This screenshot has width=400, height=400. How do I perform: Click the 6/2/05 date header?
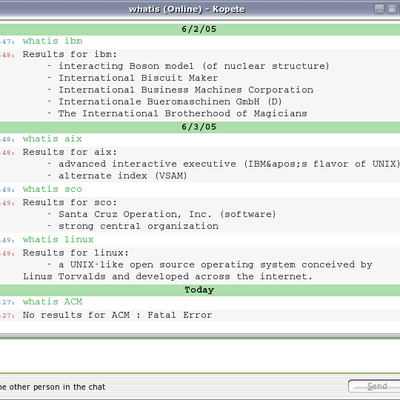click(199, 29)
